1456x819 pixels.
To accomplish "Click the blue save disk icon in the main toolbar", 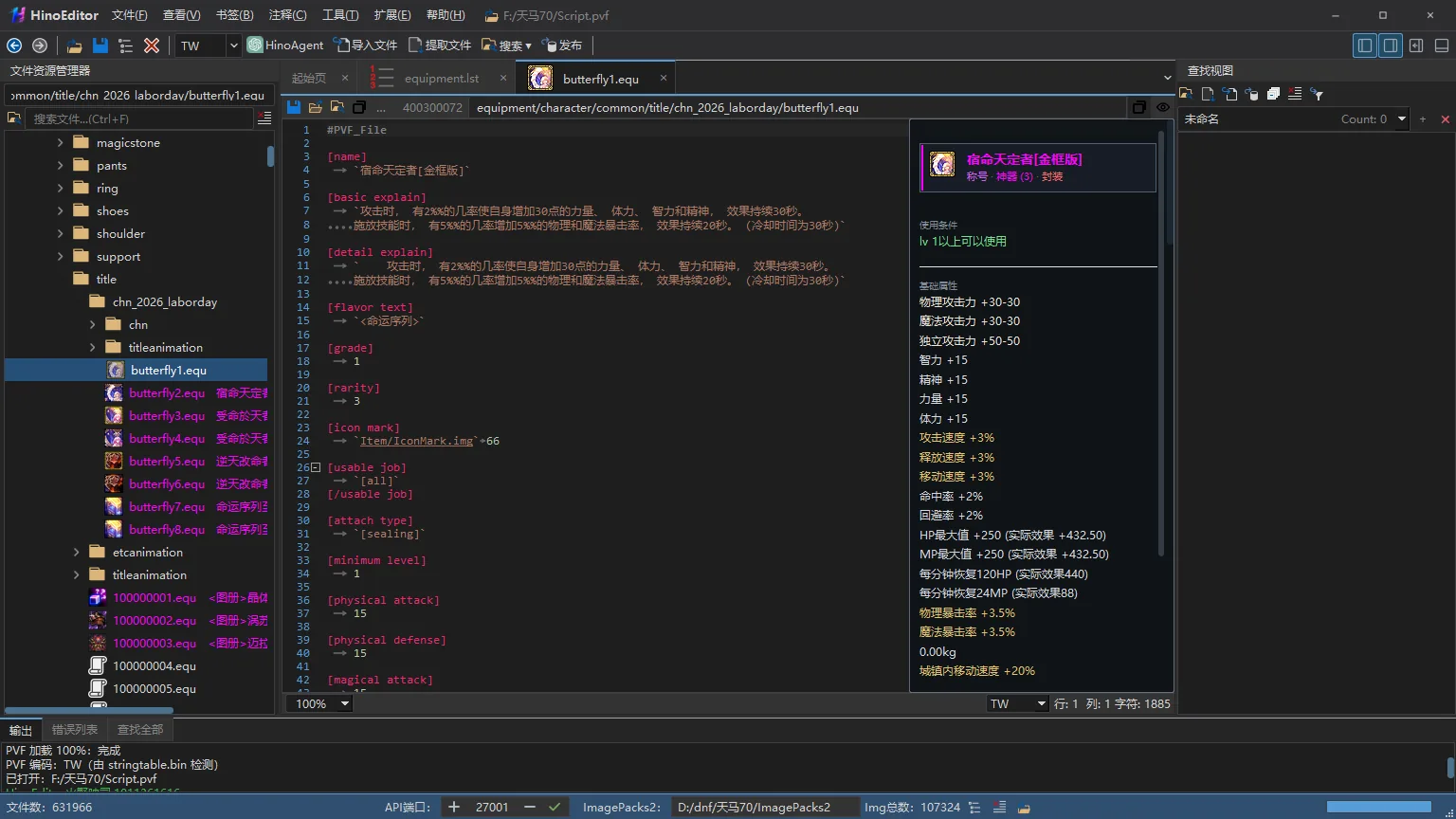I will [100, 45].
